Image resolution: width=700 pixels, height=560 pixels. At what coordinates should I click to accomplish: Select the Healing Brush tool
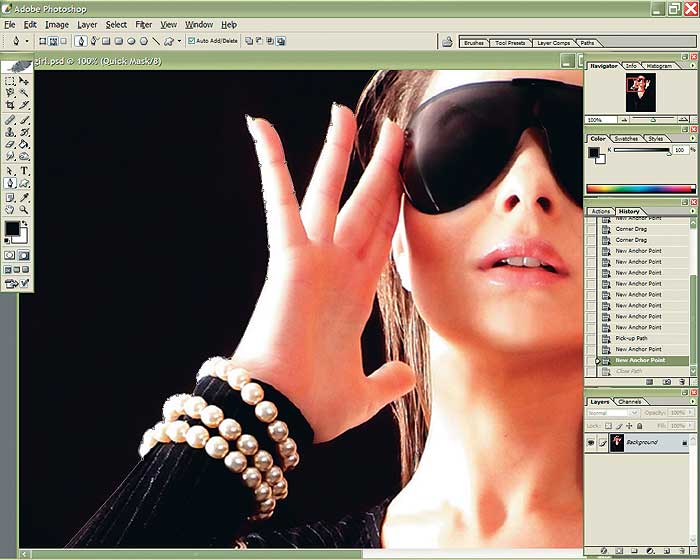coord(10,120)
